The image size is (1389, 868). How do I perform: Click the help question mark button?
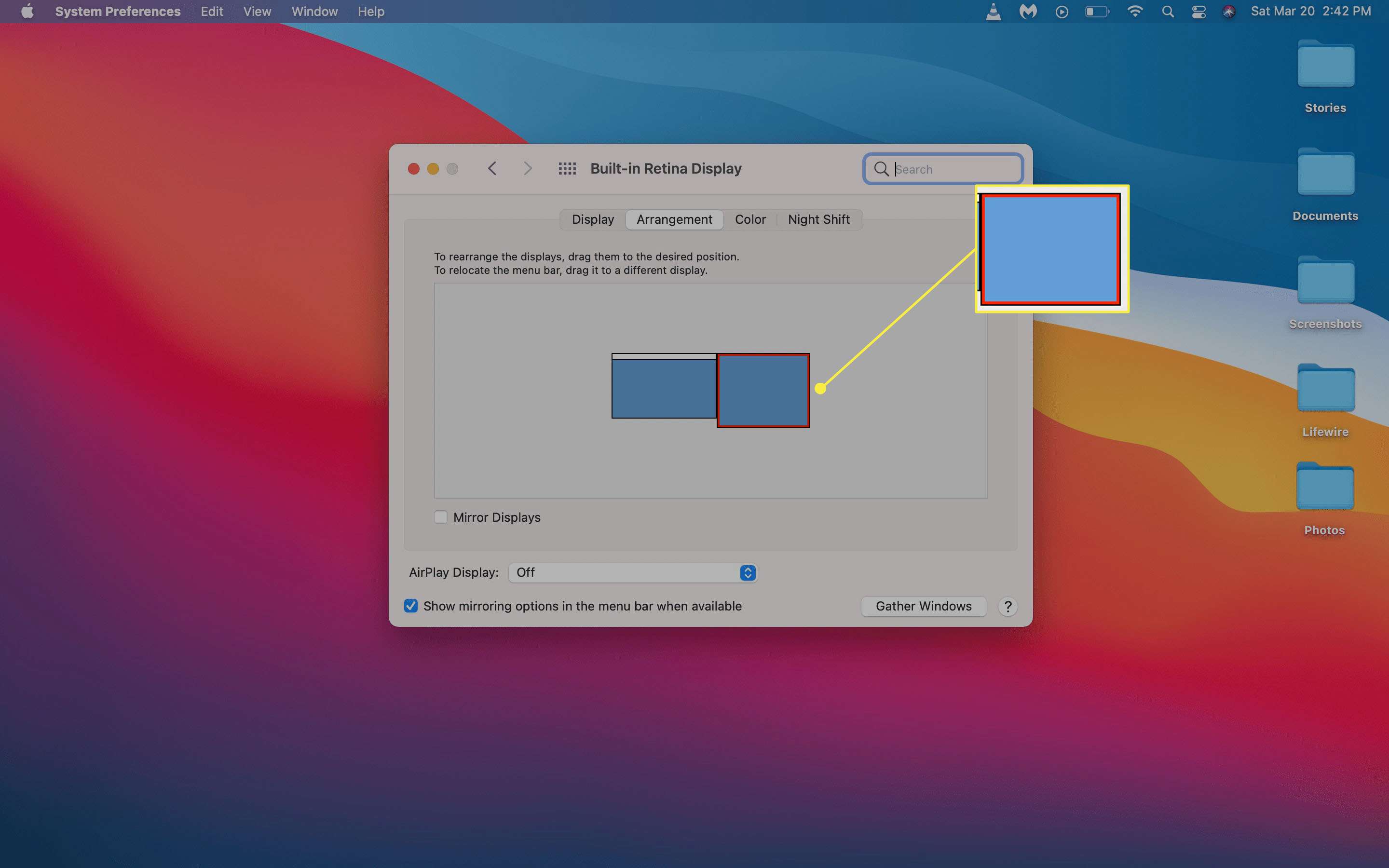[x=1007, y=606]
